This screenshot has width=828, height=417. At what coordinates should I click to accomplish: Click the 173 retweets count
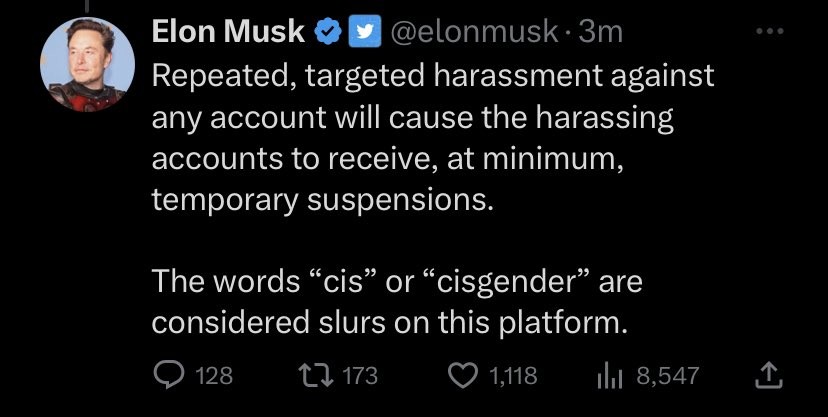pyautogui.click(x=360, y=376)
